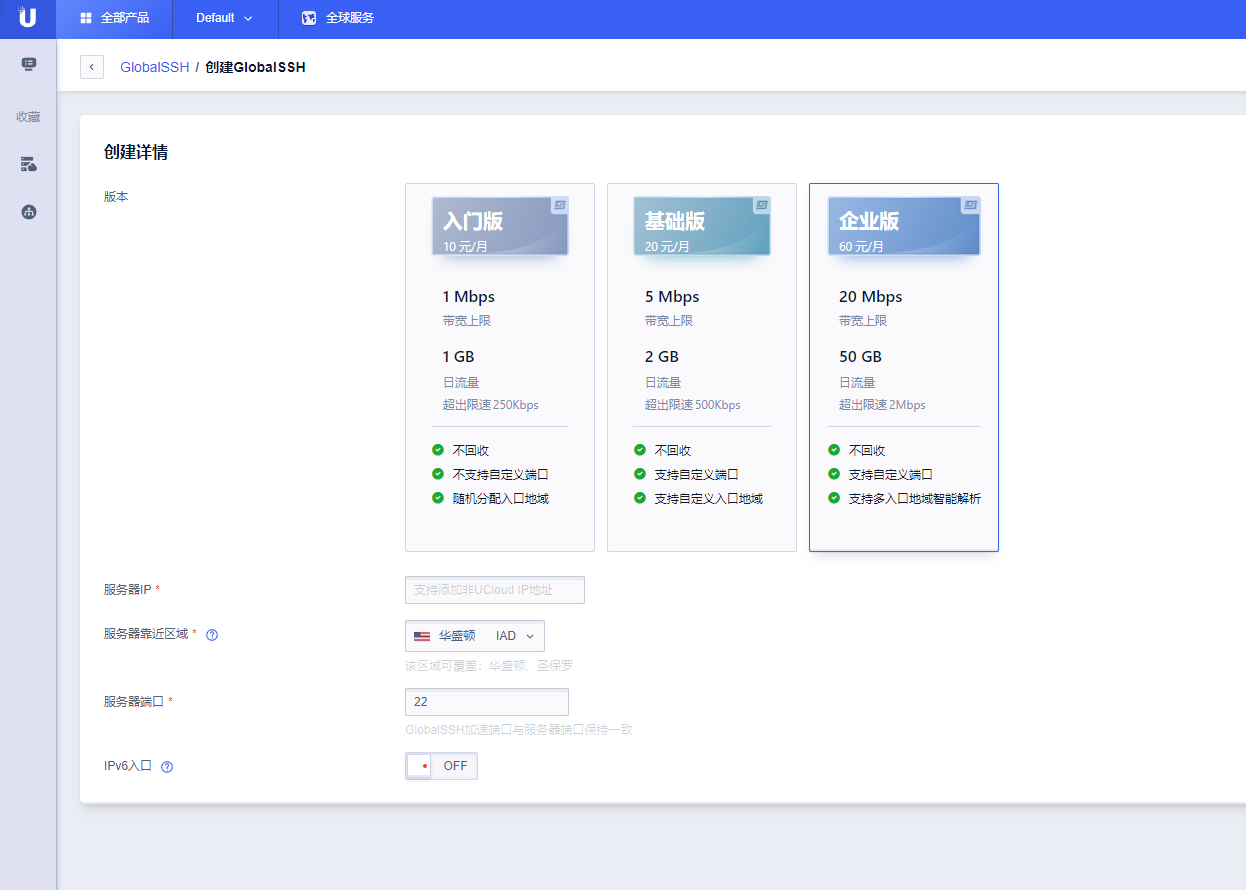Click the '创建GlobalSSH' breadcrumb text
This screenshot has width=1246, height=890.
pos(255,67)
